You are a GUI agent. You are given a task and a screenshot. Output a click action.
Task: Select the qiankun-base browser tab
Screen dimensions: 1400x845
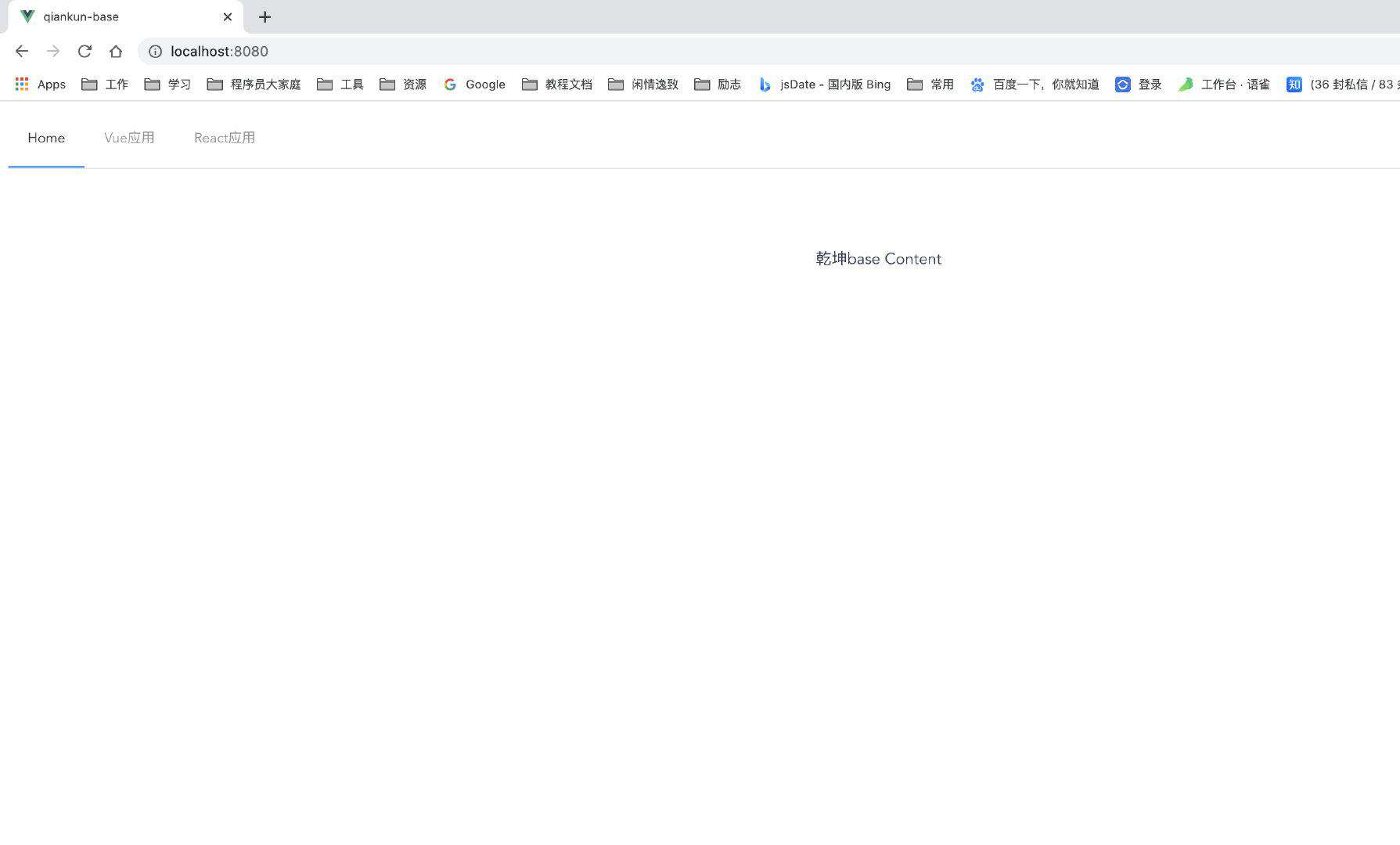pyautogui.click(x=125, y=16)
